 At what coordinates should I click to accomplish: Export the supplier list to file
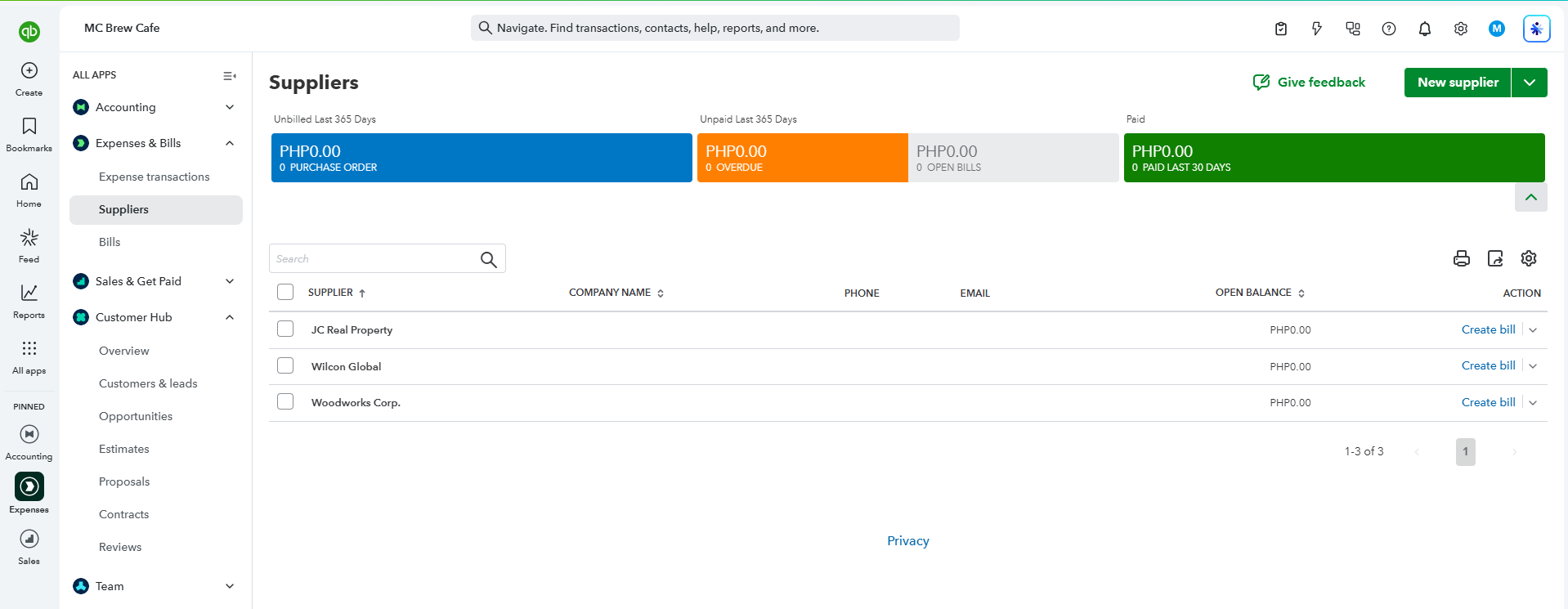coord(1495,258)
